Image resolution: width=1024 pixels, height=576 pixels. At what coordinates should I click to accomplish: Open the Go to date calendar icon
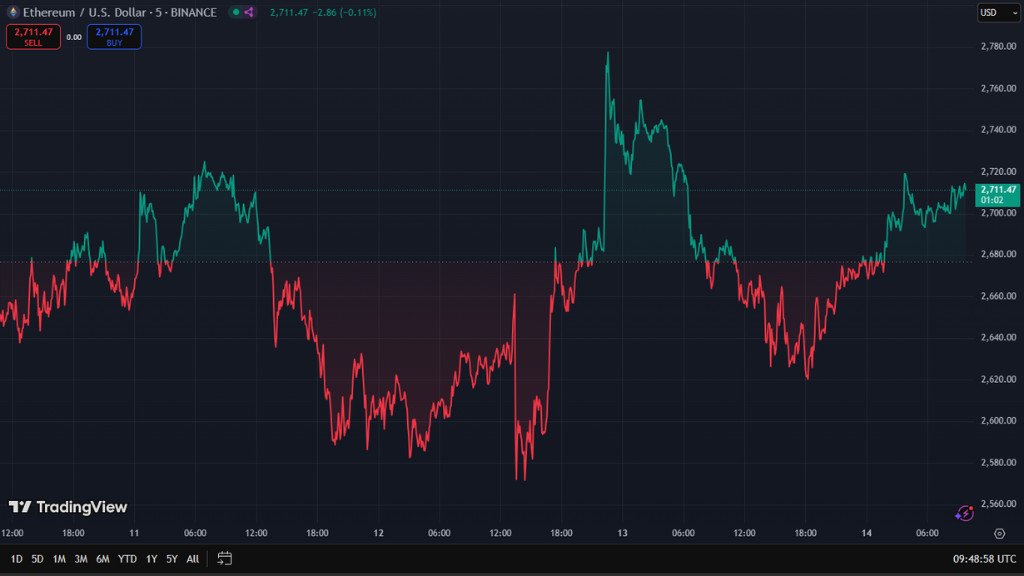click(224, 558)
